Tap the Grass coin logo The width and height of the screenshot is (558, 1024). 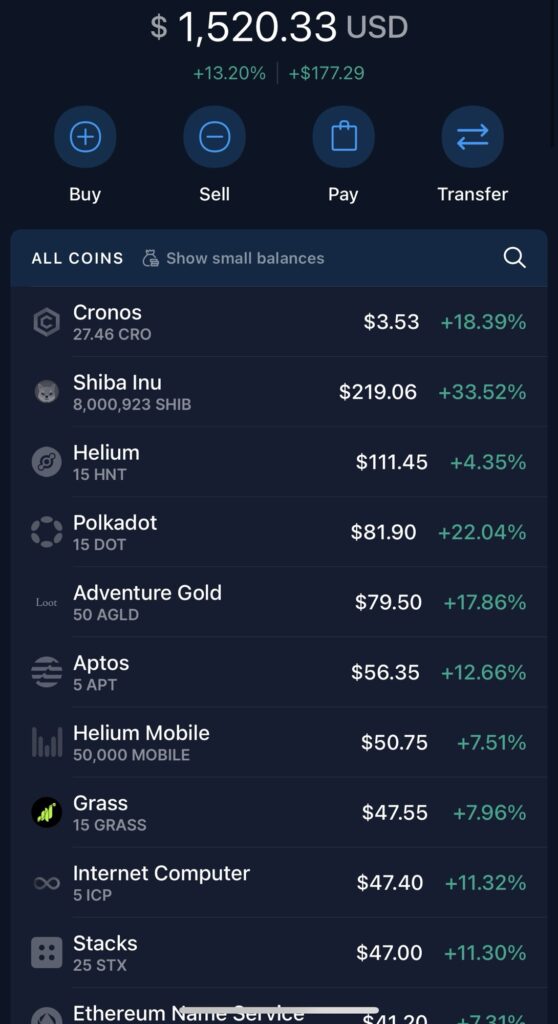46,812
